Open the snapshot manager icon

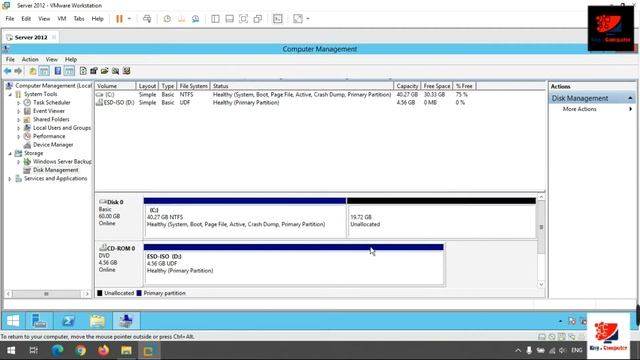click(x=196, y=19)
